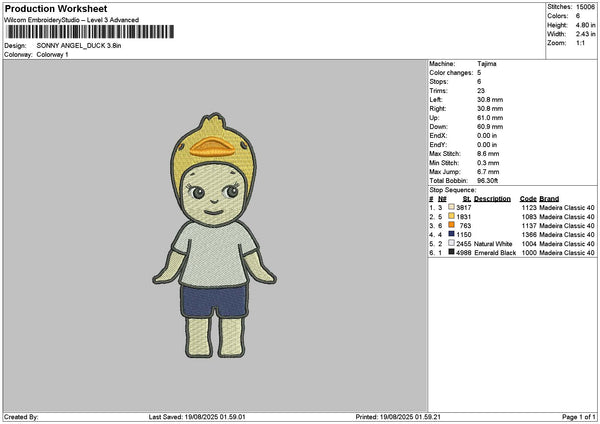
Task: Click 'Wilcom EmbroideryStudio – Level 3 Advanced' text
Action: coord(72,20)
